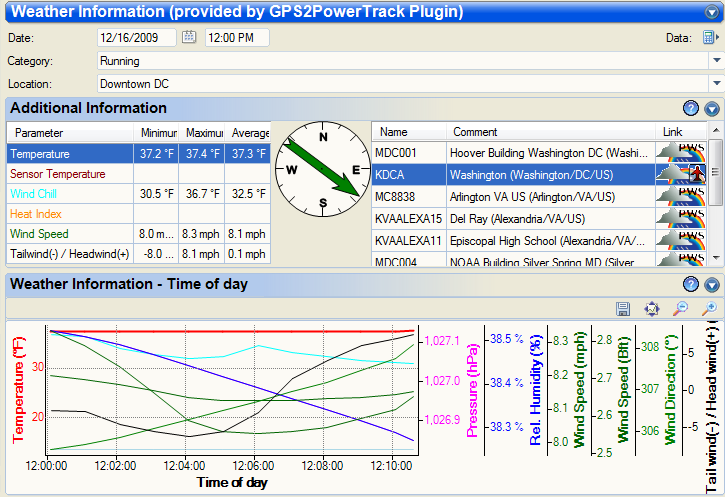Open the KVAALEXA15 station link icon
The image size is (725, 497).
coord(681,218)
